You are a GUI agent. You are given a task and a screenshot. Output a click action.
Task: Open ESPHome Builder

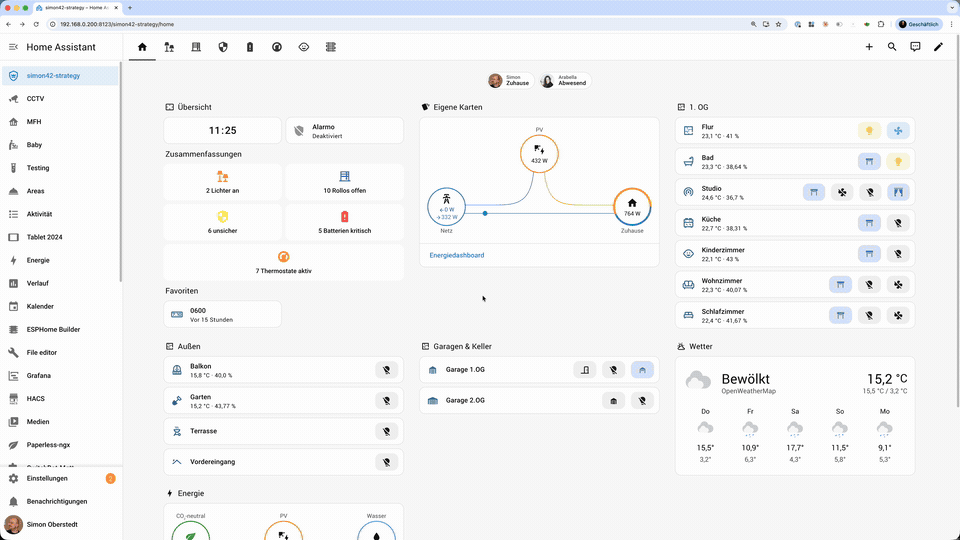point(60,329)
